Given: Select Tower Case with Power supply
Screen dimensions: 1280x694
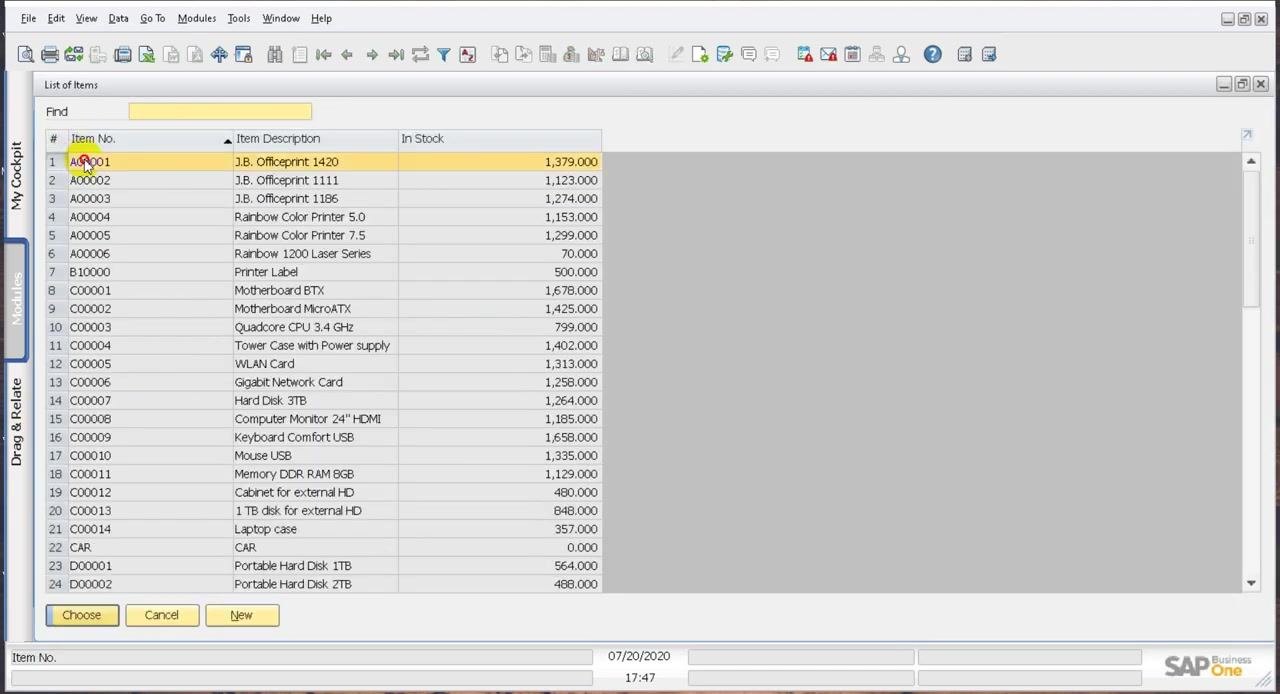Looking at the screenshot, I should click(x=323, y=345).
